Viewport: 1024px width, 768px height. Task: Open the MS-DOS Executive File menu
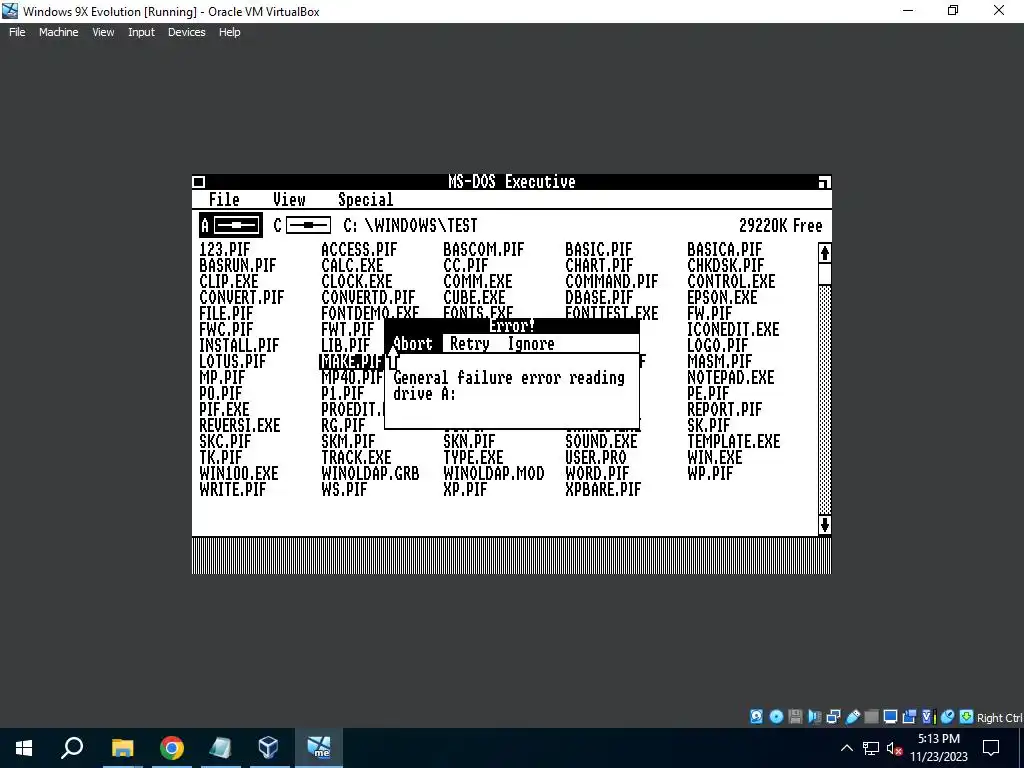(224, 200)
